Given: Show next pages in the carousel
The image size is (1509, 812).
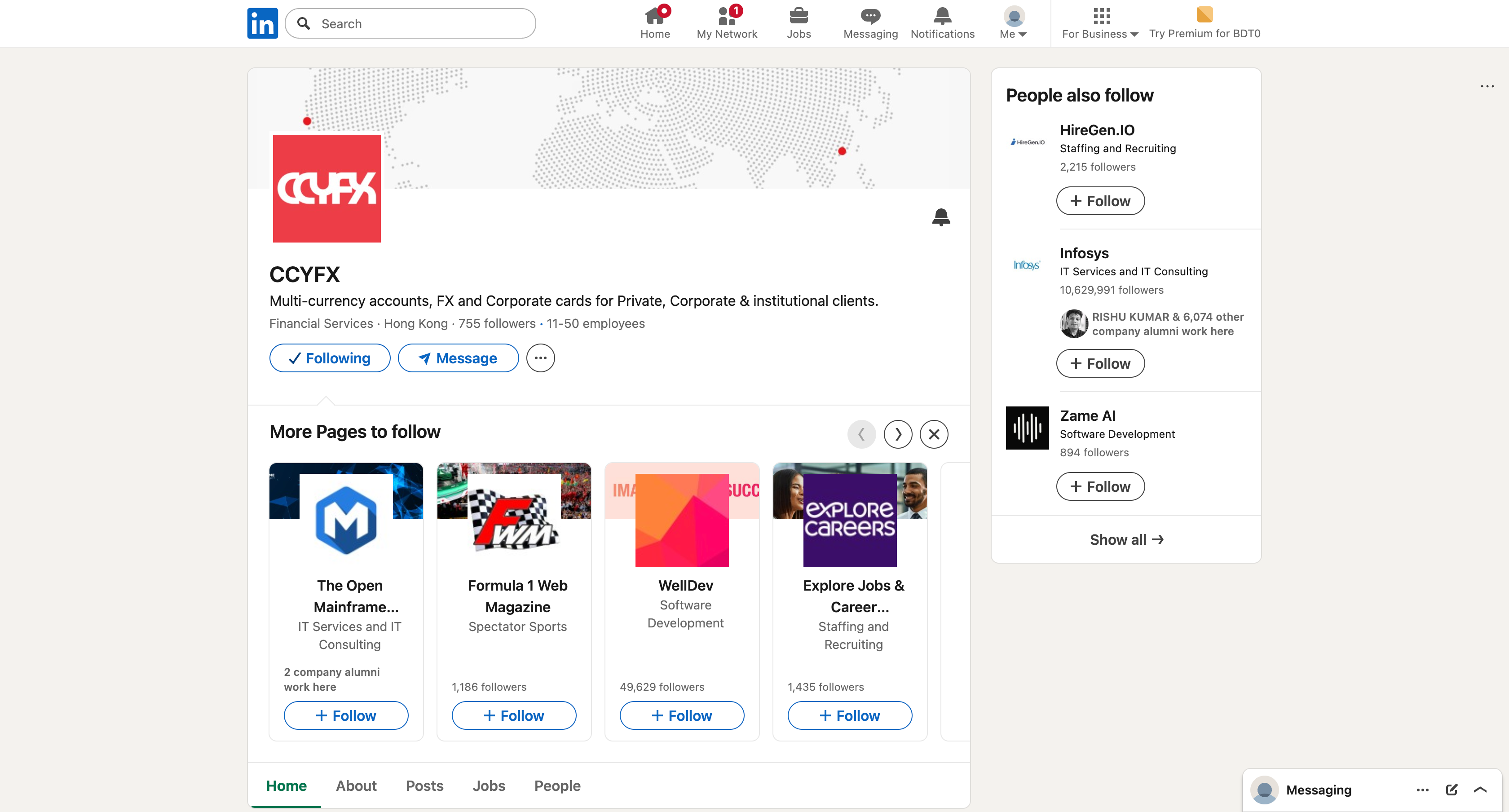Looking at the screenshot, I should [x=897, y=434].
